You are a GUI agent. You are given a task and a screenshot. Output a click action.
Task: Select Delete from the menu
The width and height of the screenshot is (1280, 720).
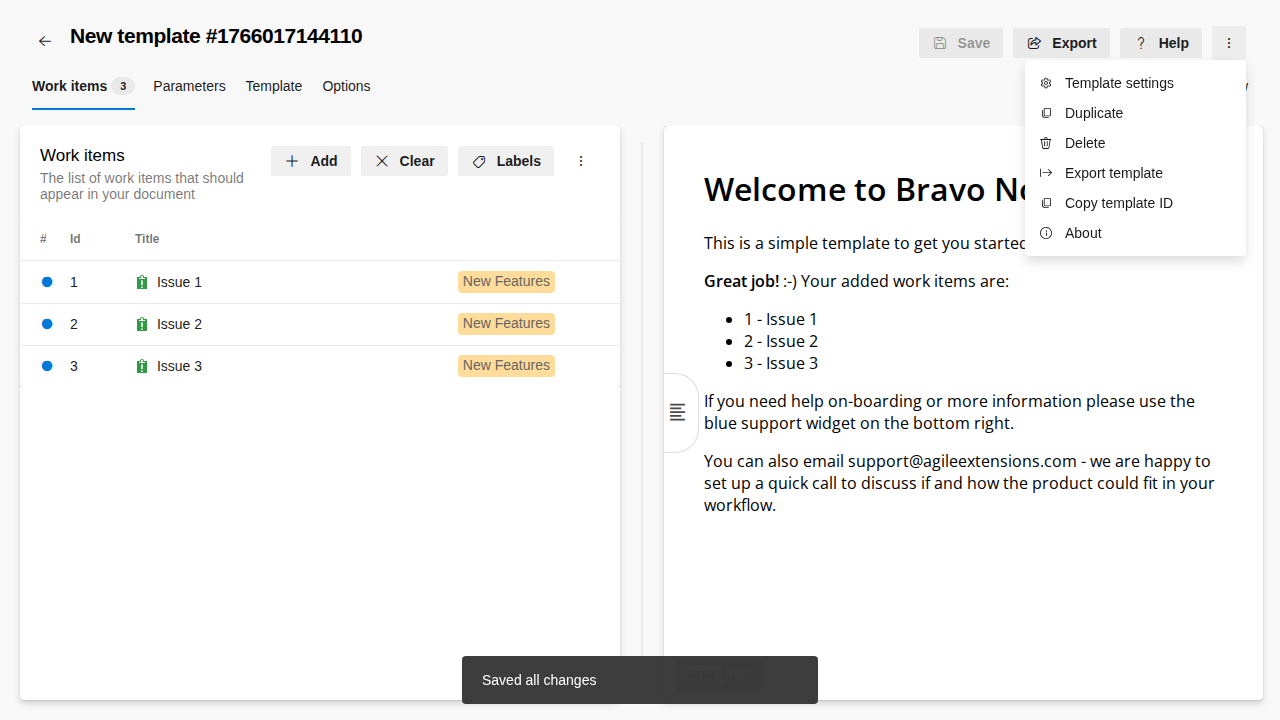pos(1084,143)
